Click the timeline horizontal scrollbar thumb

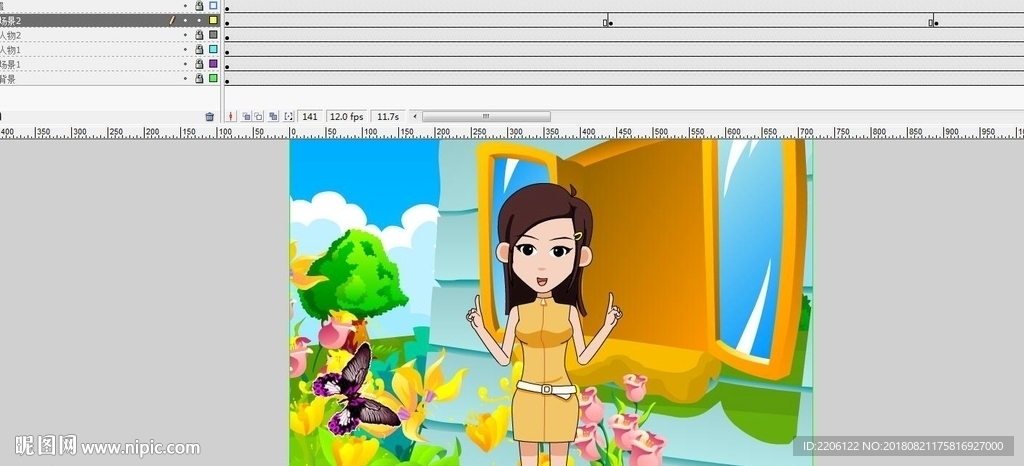(x=487, y=116)
